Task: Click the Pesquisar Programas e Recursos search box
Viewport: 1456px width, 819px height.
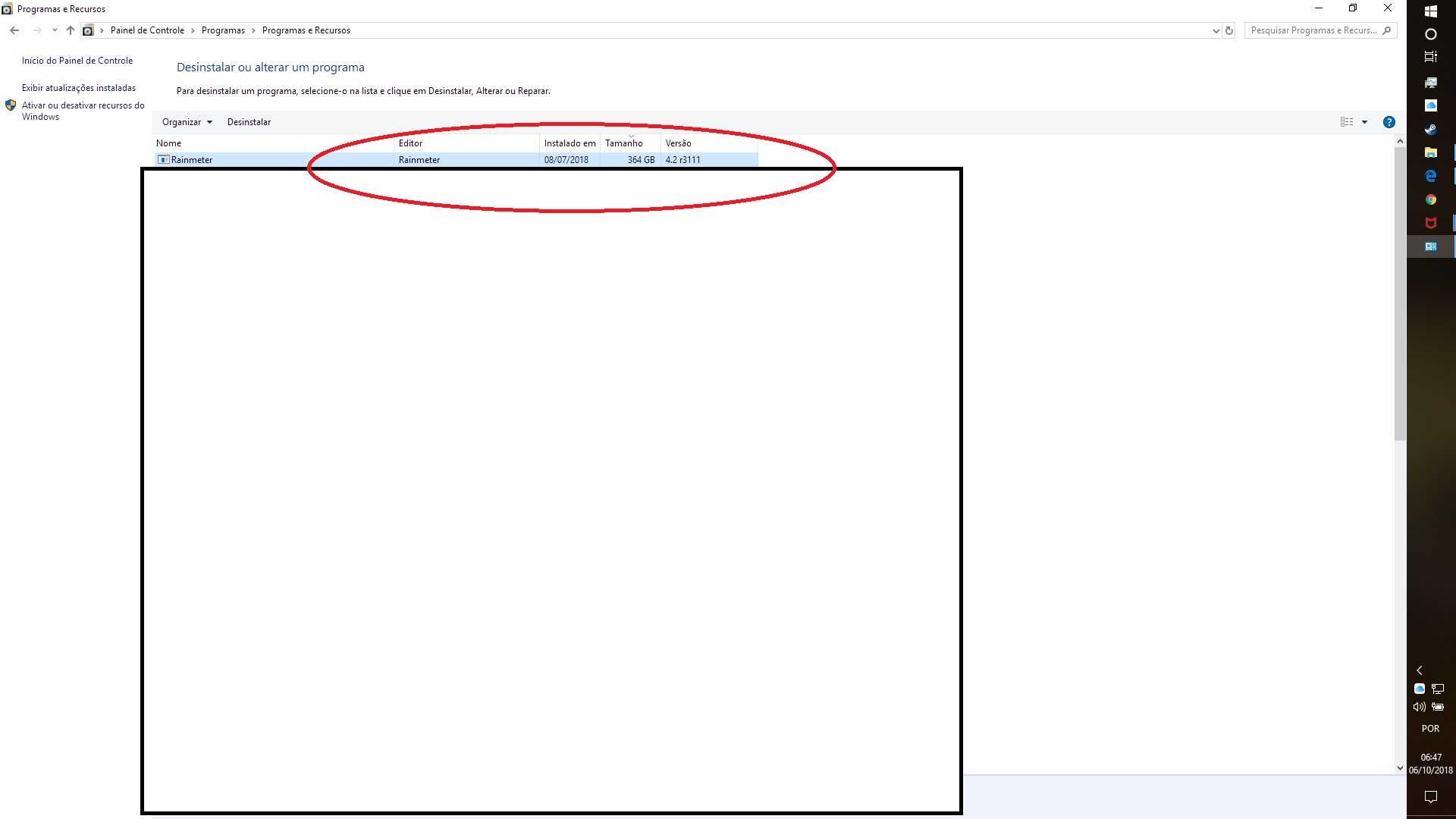Action: (1313, 30)
